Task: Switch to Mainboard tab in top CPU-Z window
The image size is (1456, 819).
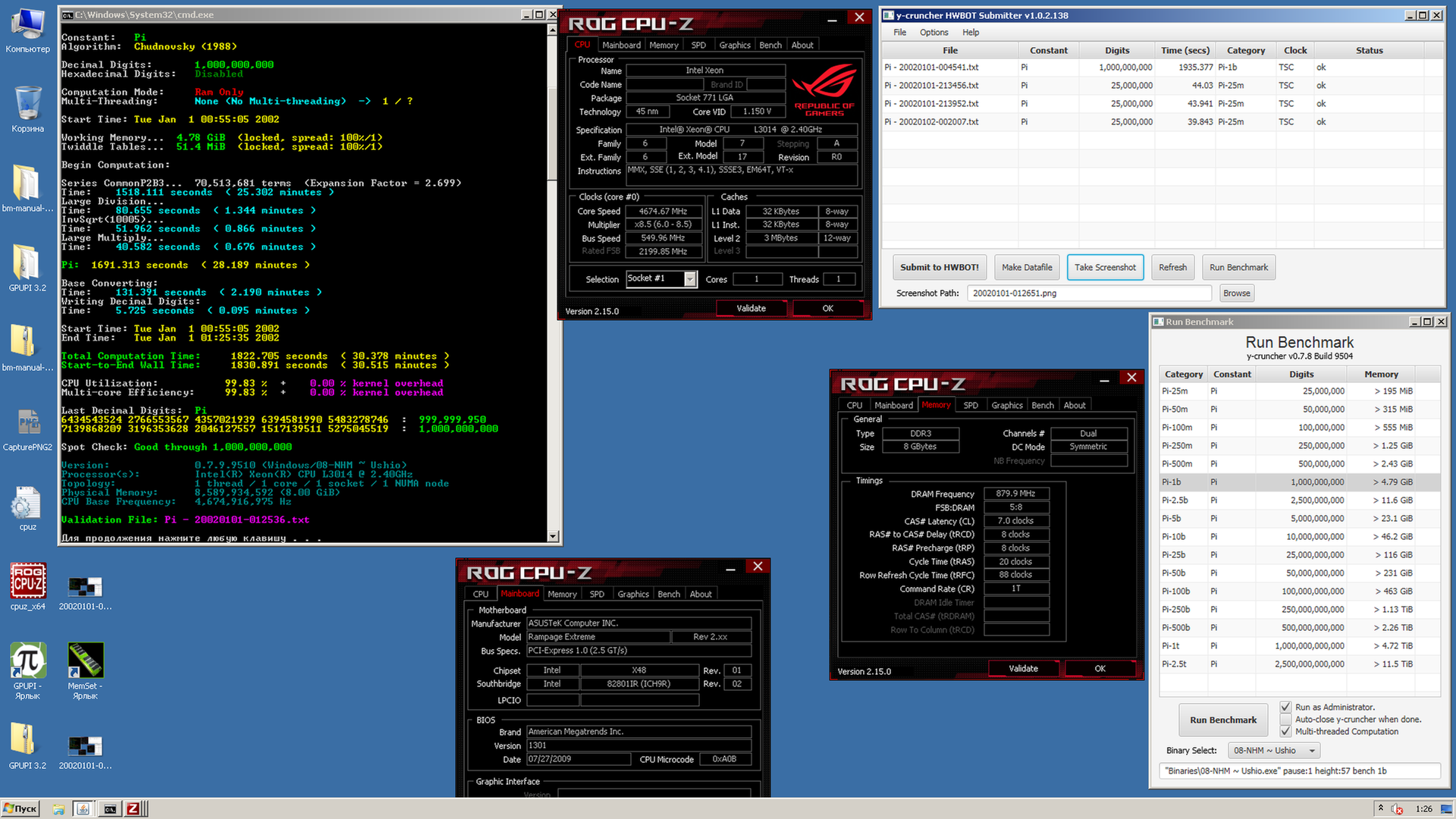Action: point(621,45)
